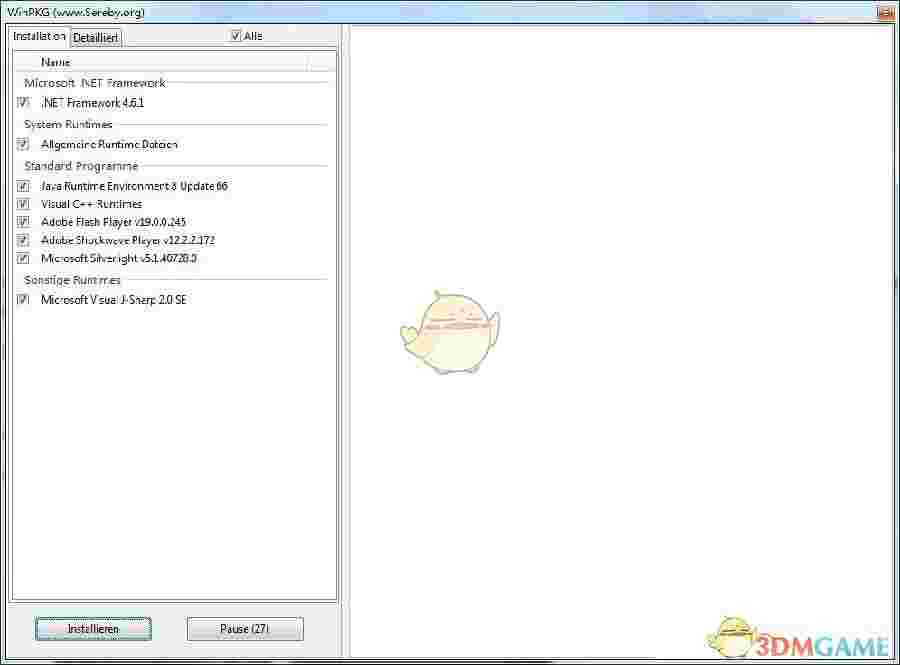
Task: Toggle the Alle checkbox
Action: pyautogui.click(x=236, y=34)
